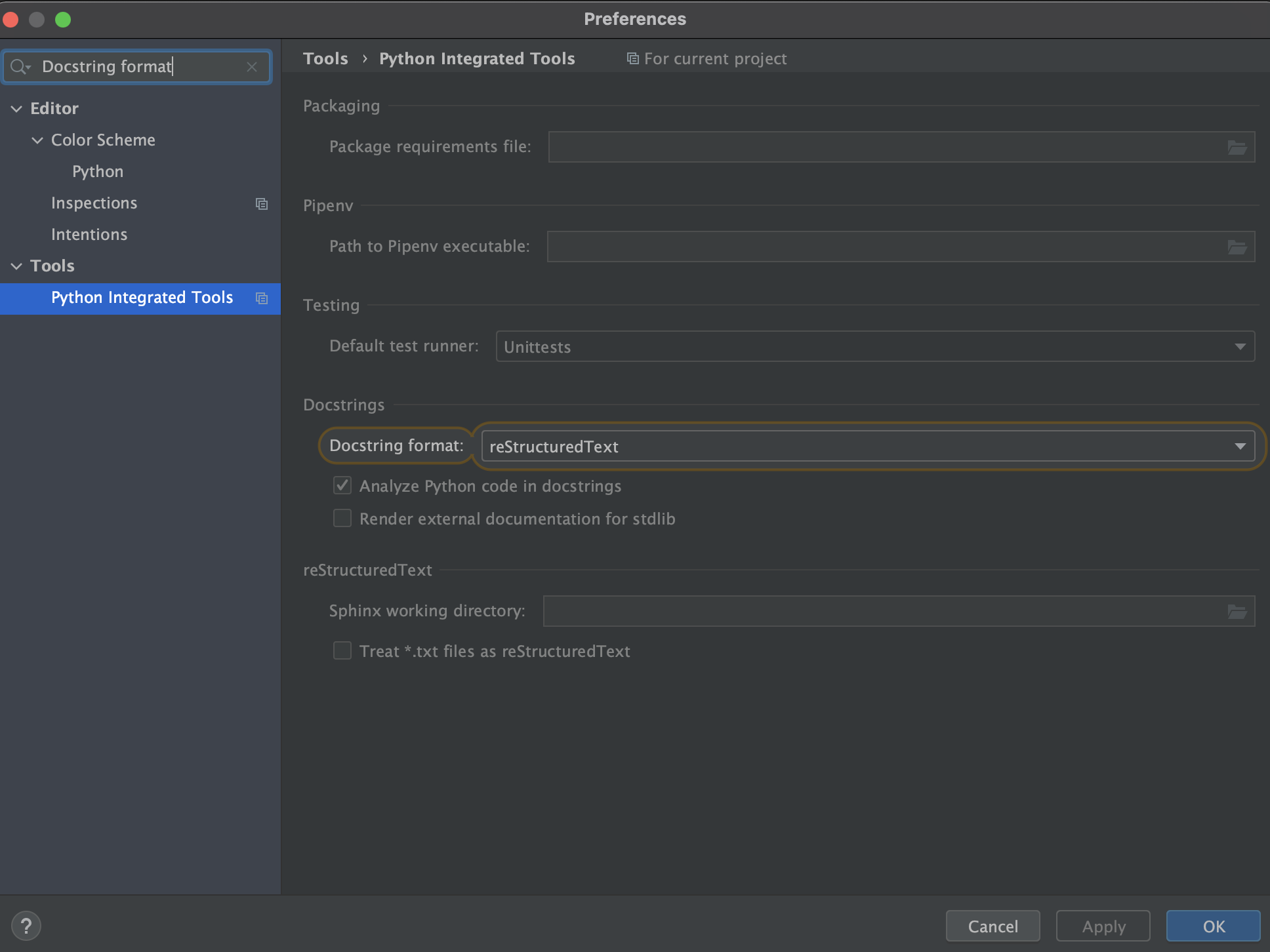Image resolution: width=1270 pixels, height=952 pixels.
Task: Click the For current project scope icon
Action: click(x=632, y=58)
